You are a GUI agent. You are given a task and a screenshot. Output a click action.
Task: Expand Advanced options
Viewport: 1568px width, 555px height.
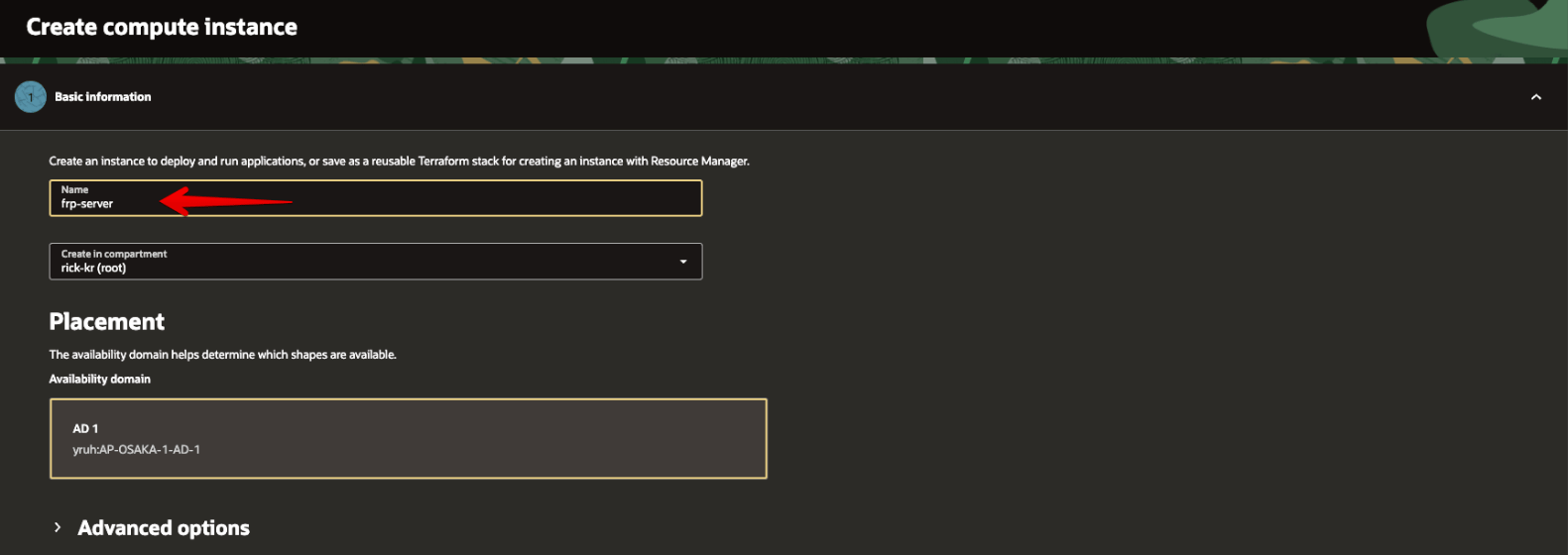point(58,527)
